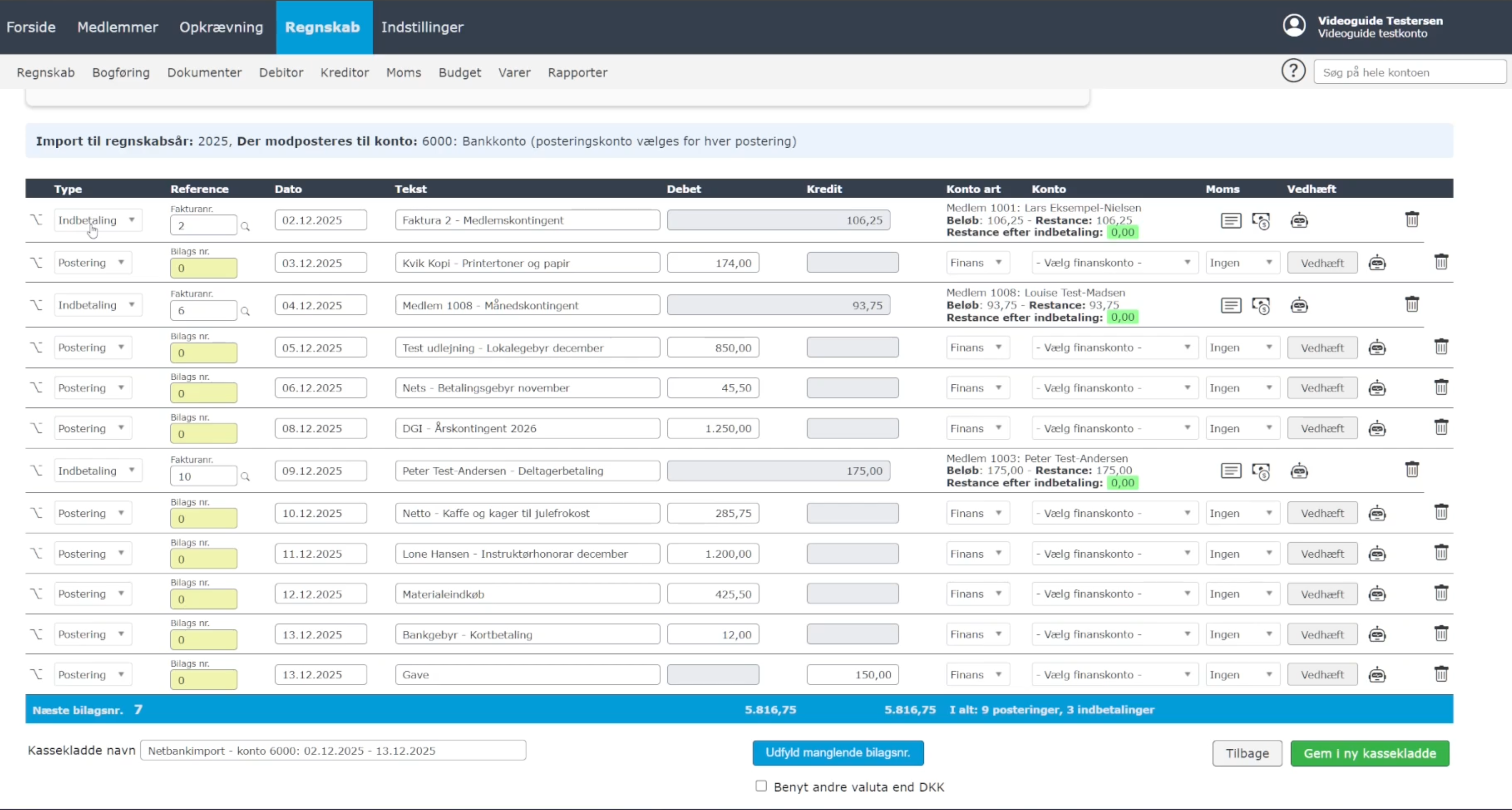Image resolution: width=1512 pixels, height=810 pixels.
Task: Open Konto art dropdown on Lone Hansen row
Action: (x=976, y=554)
